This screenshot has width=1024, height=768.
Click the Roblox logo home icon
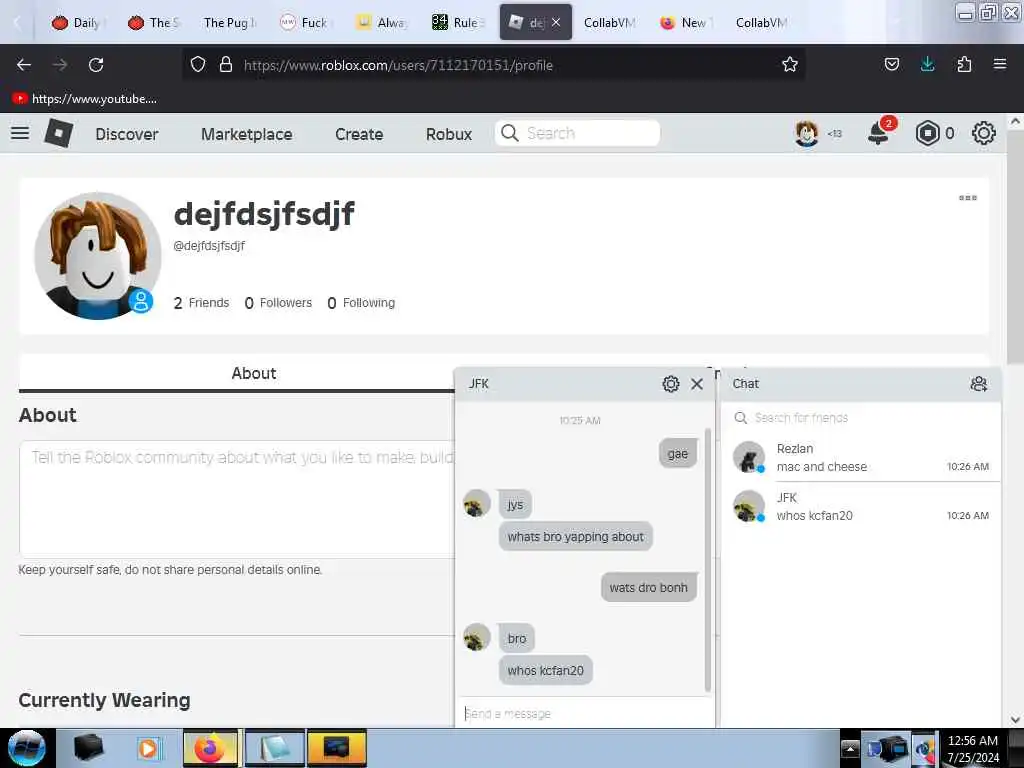(x=58, y=133)
